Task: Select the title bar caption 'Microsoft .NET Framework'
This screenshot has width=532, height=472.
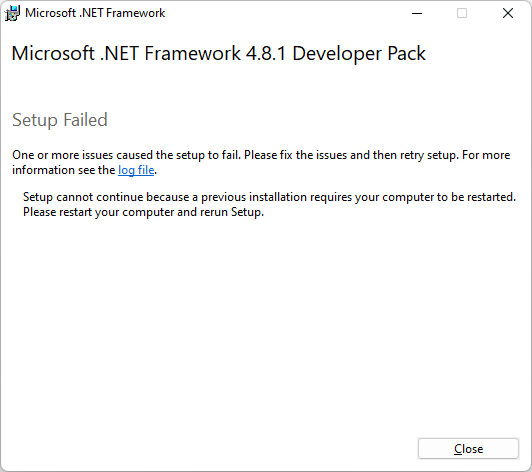Action: click(x=95, y=13)
